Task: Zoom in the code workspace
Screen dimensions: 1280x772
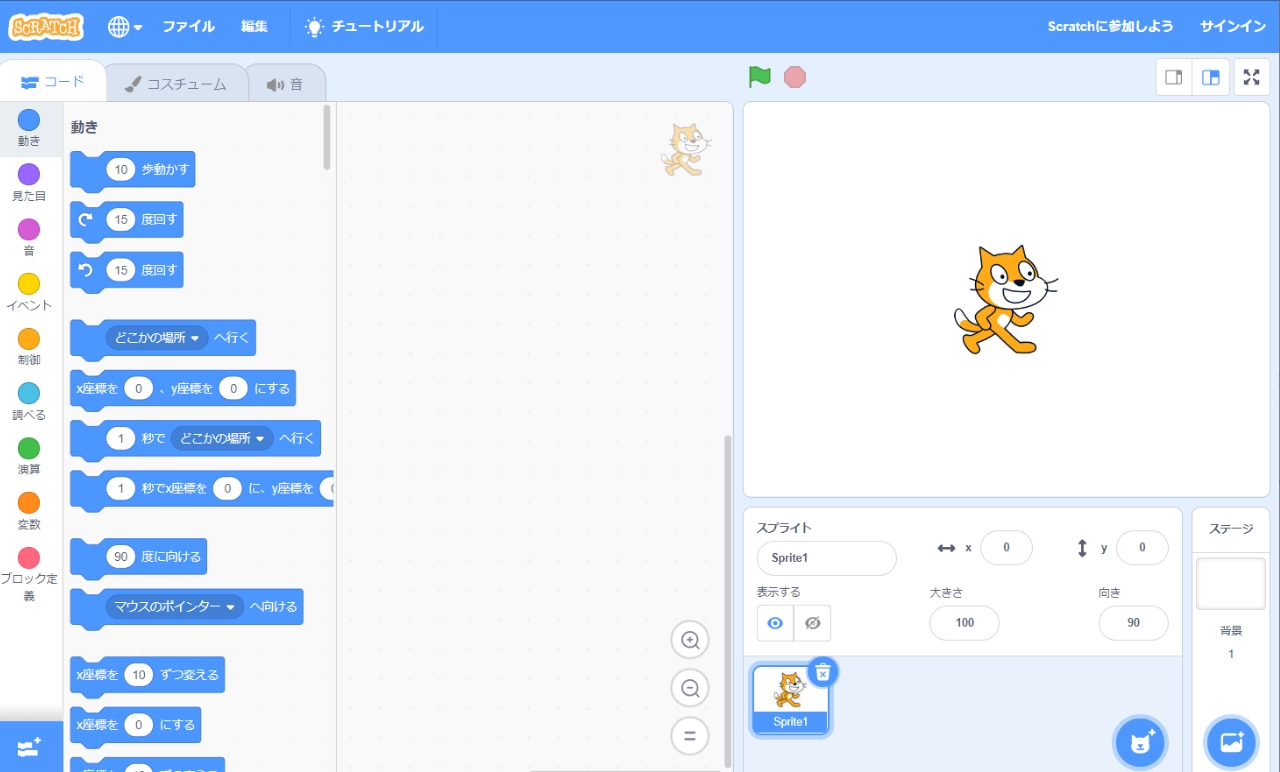Action: 690,640
